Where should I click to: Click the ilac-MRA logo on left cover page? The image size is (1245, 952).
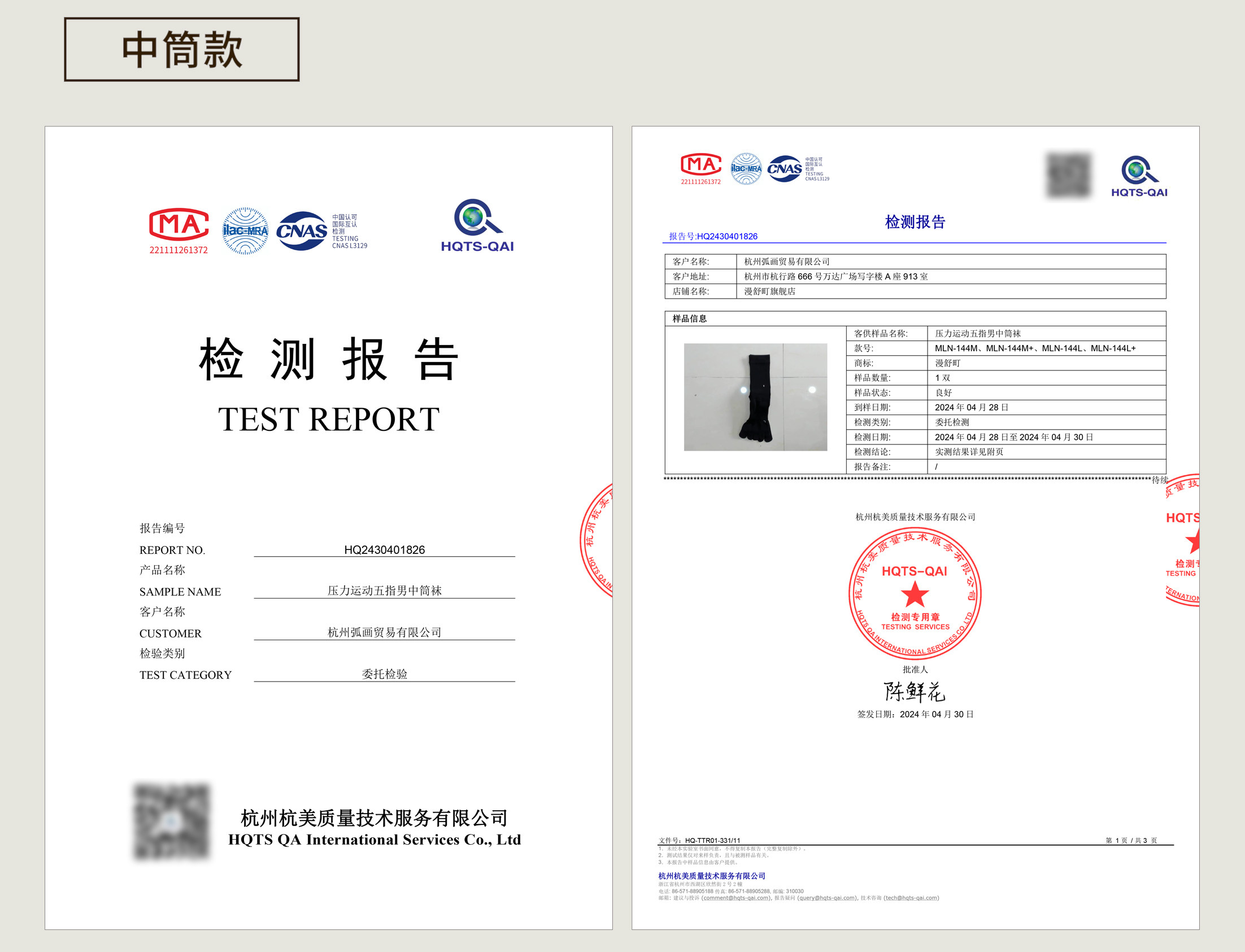pos(245,230)
